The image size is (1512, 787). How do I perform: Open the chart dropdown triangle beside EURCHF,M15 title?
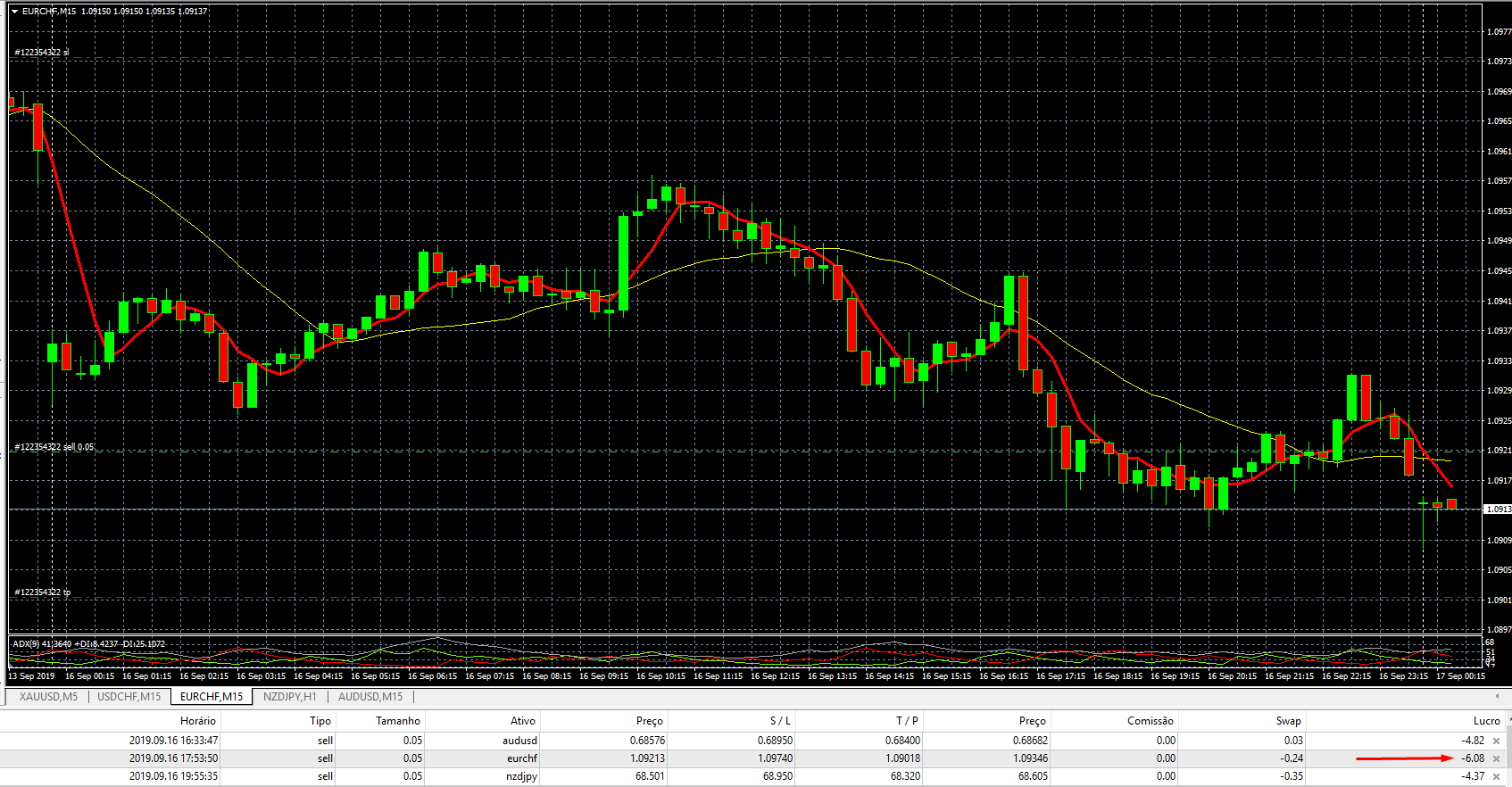(x=14, y=12)
